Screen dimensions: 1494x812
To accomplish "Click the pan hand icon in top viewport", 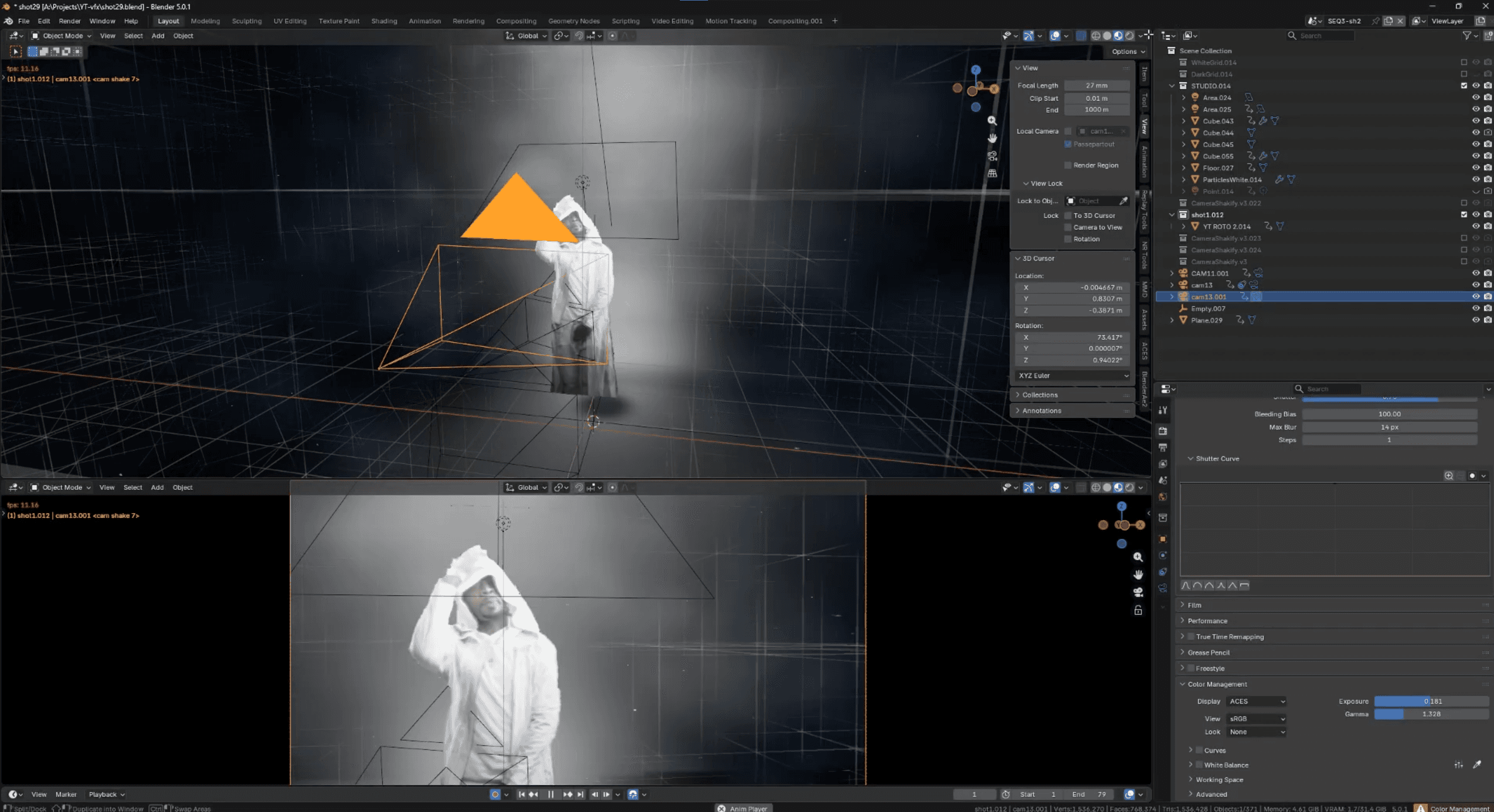I will click(992, 138).
